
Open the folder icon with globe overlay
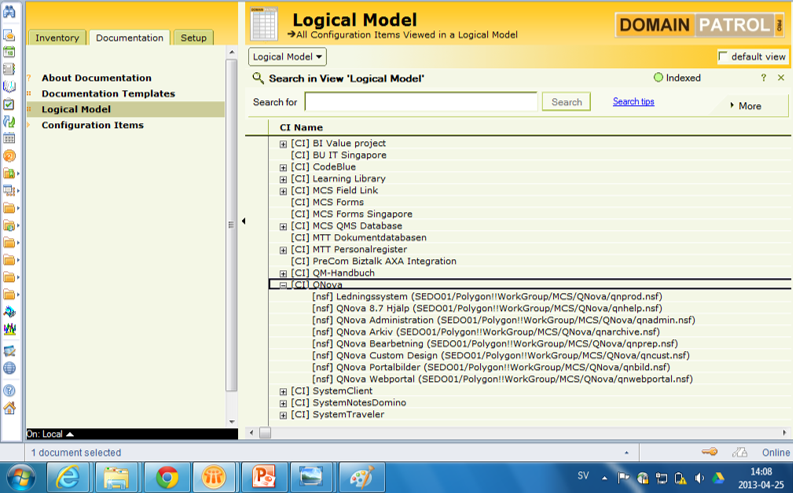point(9,226)
